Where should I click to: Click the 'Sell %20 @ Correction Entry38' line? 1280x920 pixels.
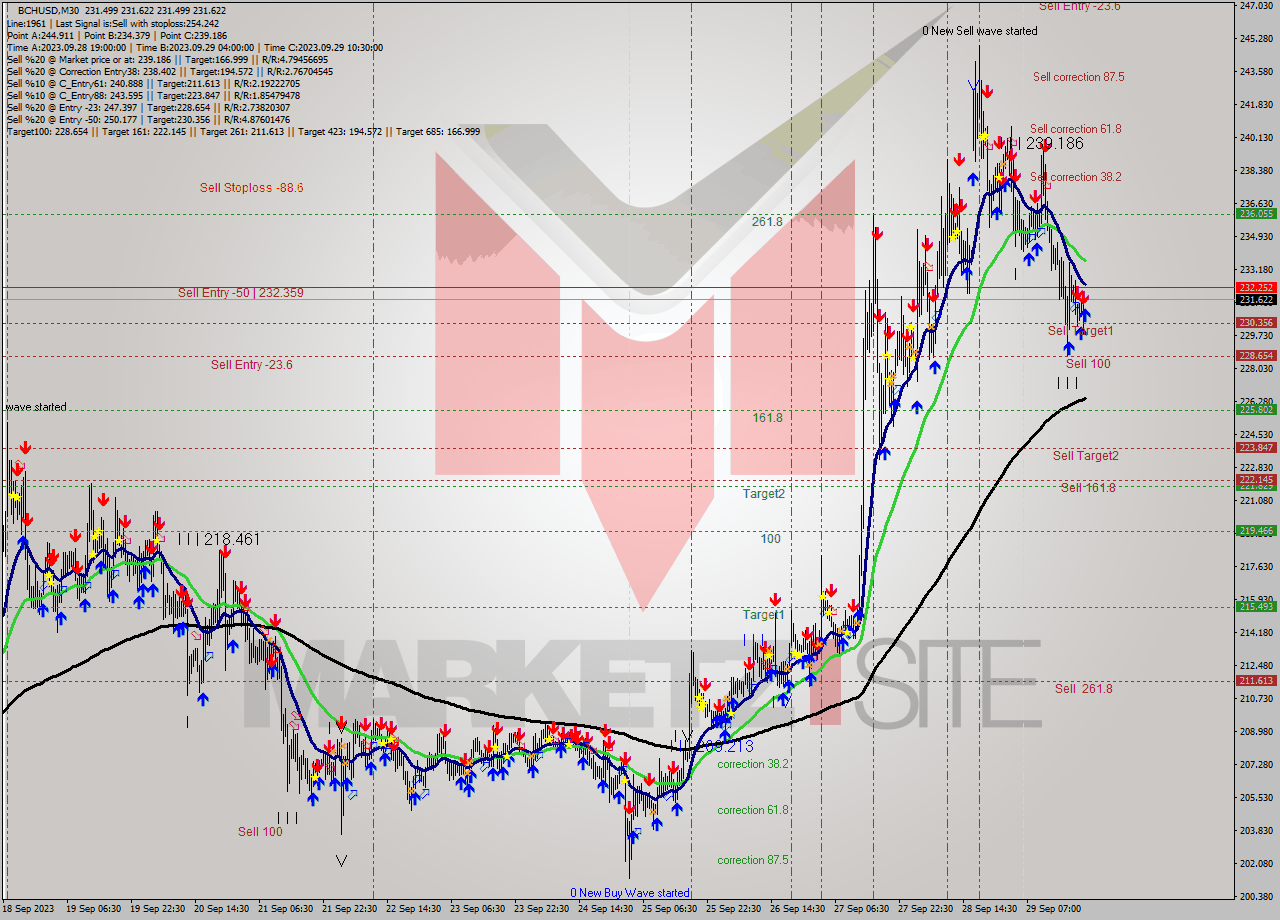tap(169, 71)
